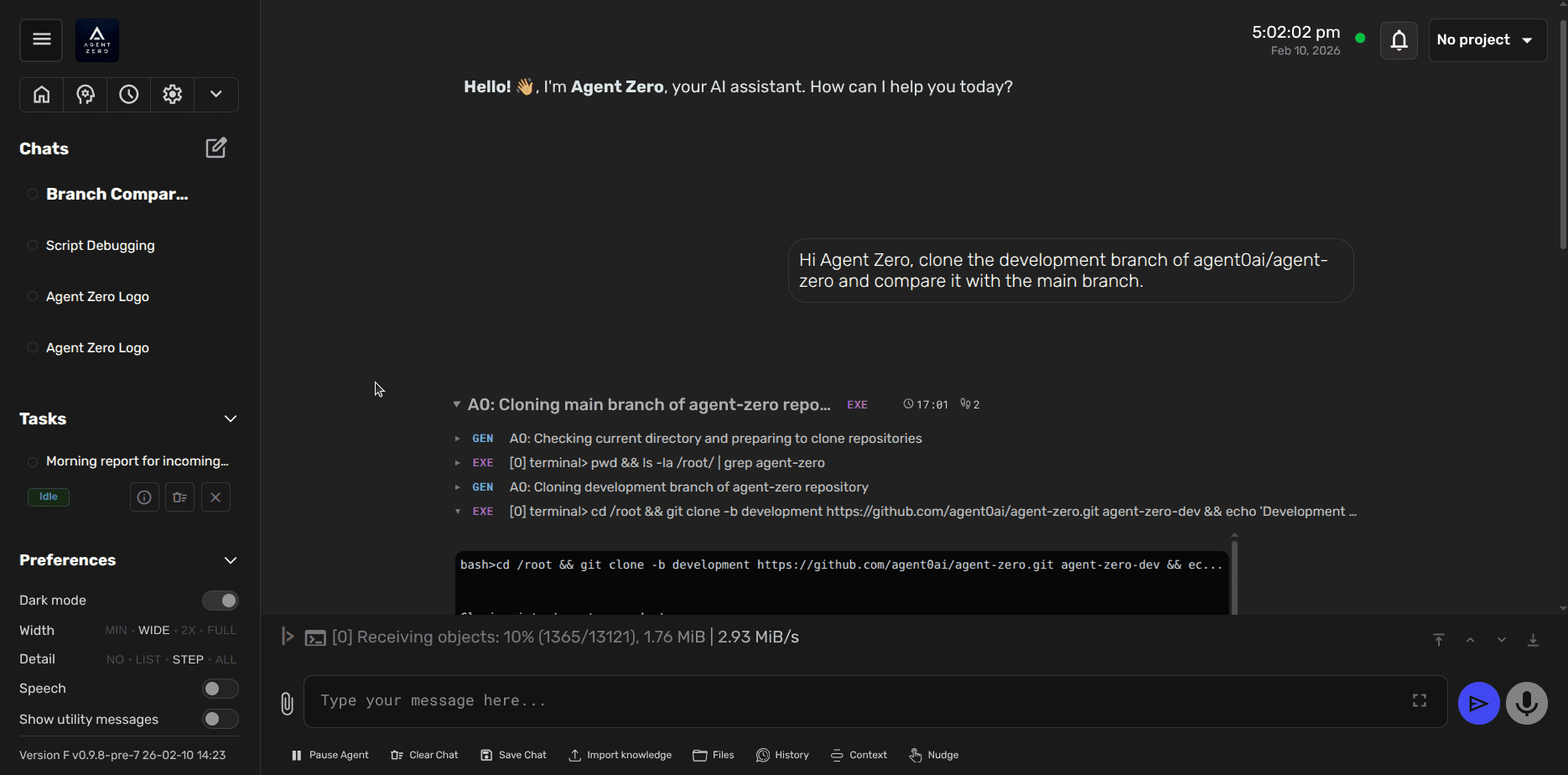Attach a file with paperclip
The width and height of the screenshot is (1568, 775).
(x=287, y=704)
